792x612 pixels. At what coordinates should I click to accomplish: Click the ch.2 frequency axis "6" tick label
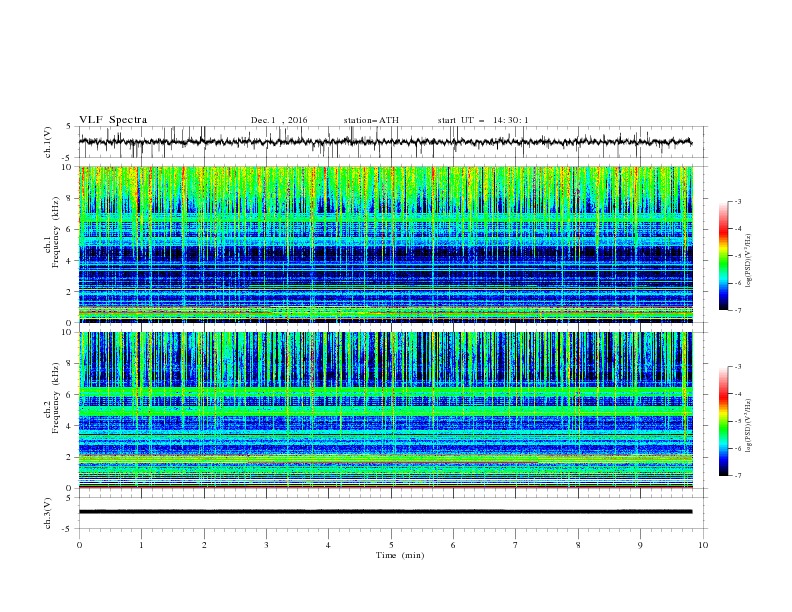[x=71, y=394]
